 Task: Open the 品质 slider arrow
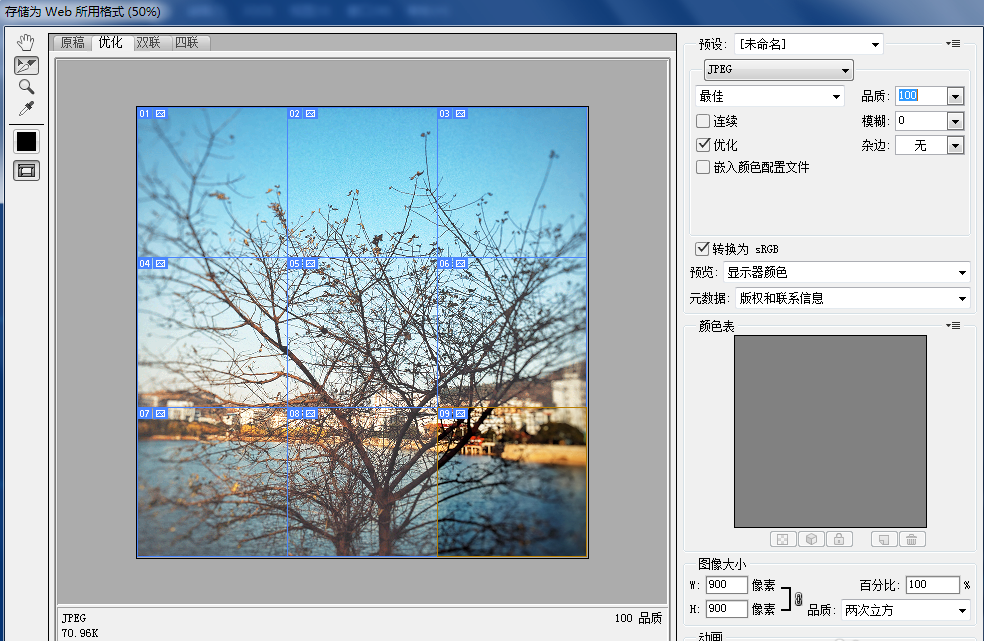point(955,96)
